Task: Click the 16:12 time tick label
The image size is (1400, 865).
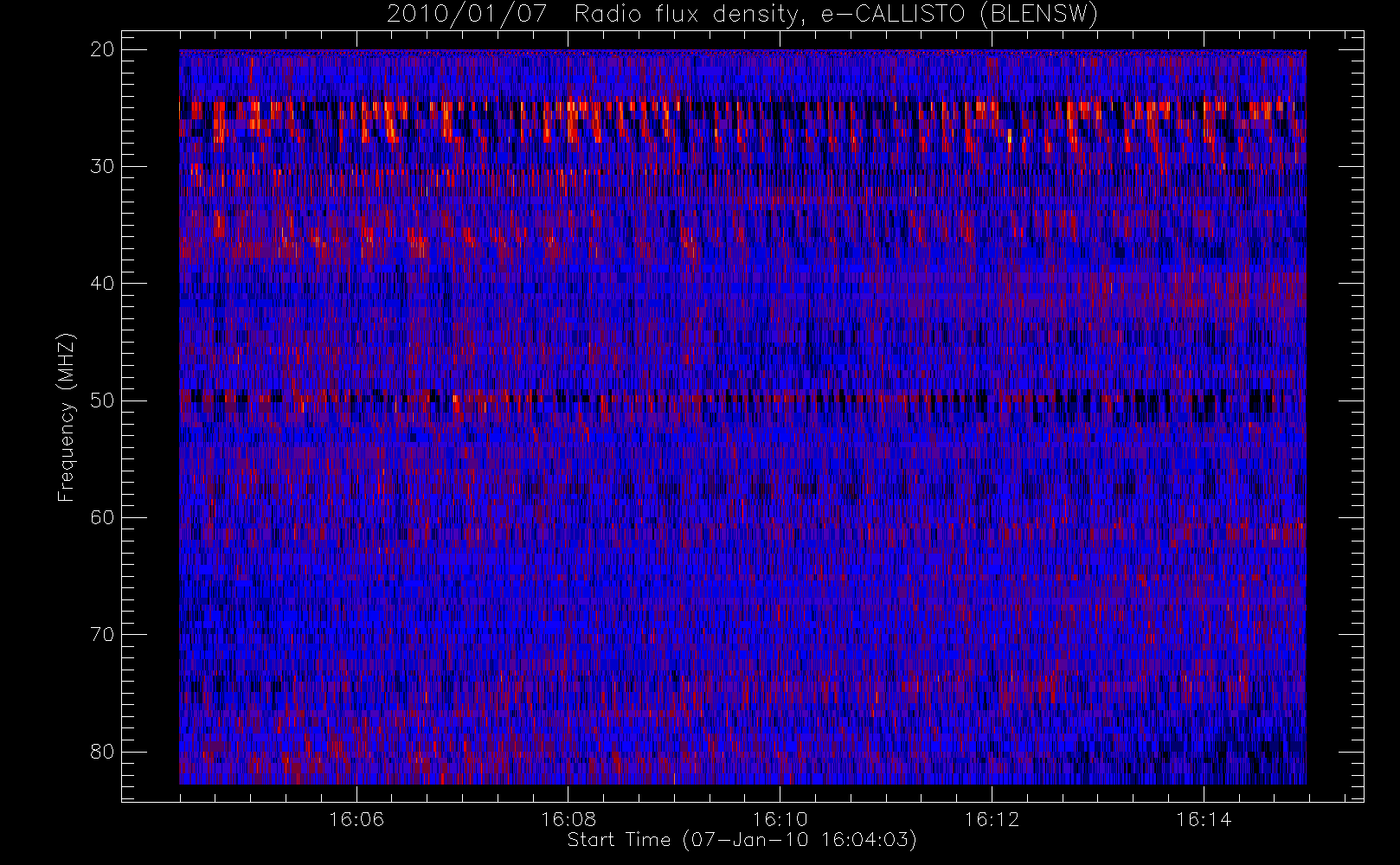Action: pyautogui.click(x=992, y=818)
